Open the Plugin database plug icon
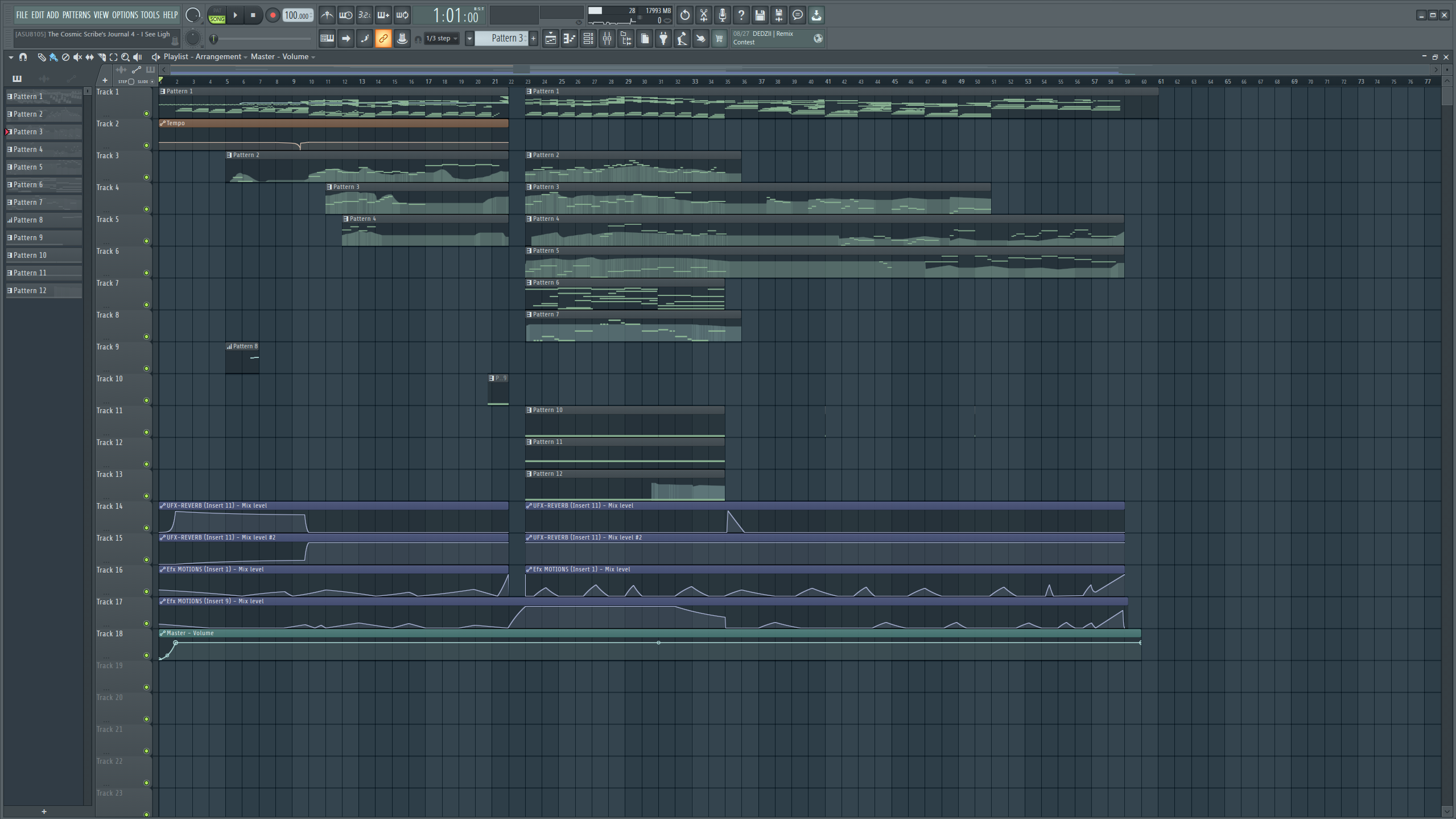The height and width of the screenshot is (819, 1456). click(x=663, y=39)
